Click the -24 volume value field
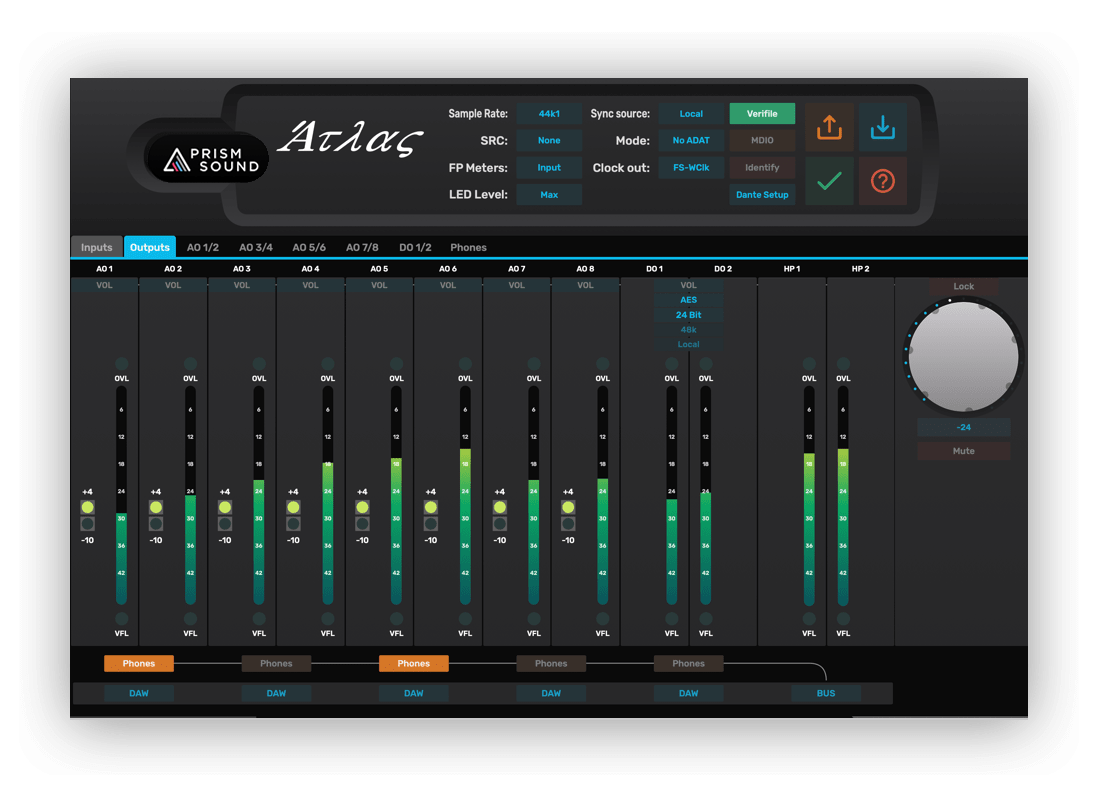This screenshot has width=1100, height=790. [963, 427]
